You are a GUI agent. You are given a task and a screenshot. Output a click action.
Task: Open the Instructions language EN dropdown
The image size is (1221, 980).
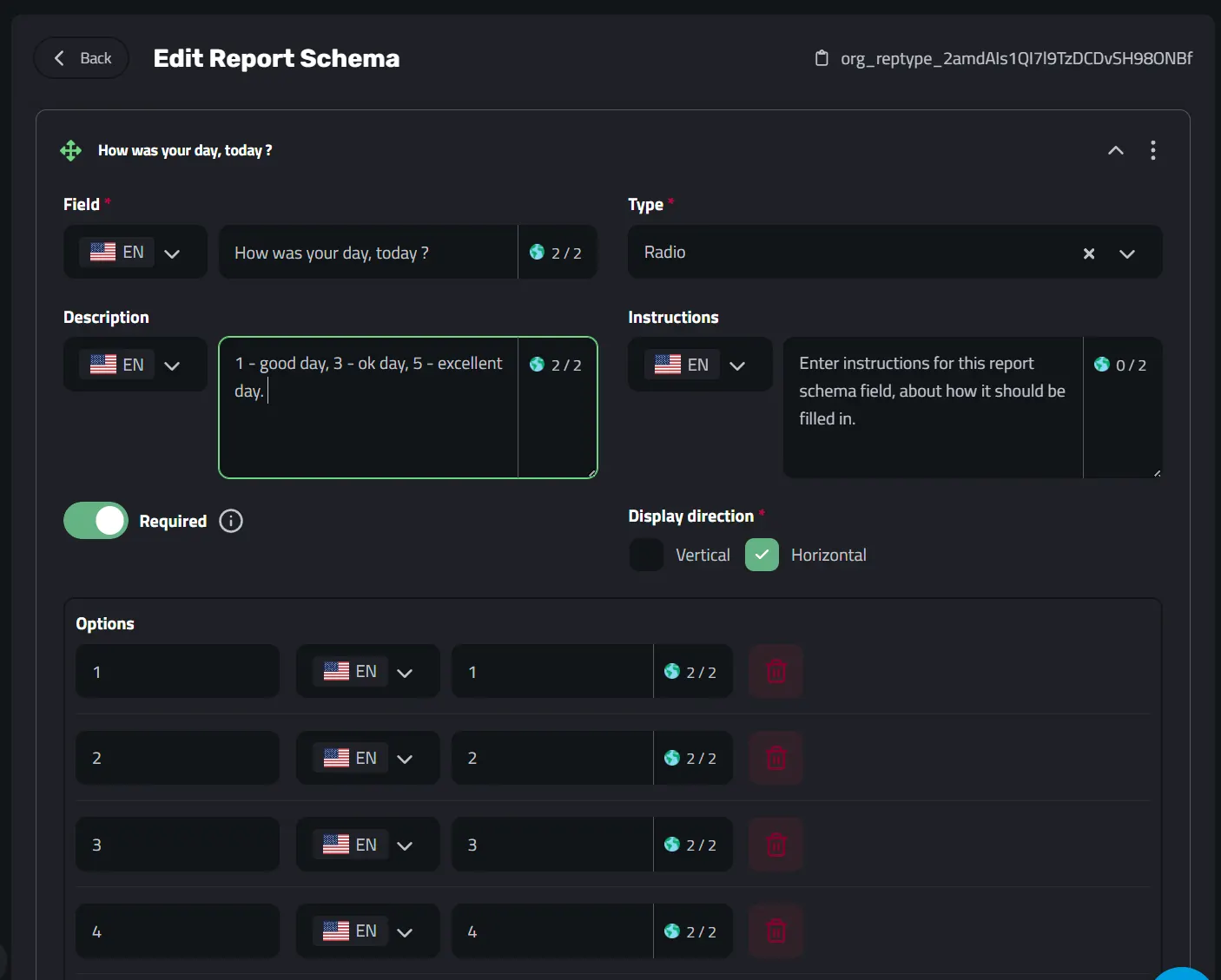(x=700, y=365)
